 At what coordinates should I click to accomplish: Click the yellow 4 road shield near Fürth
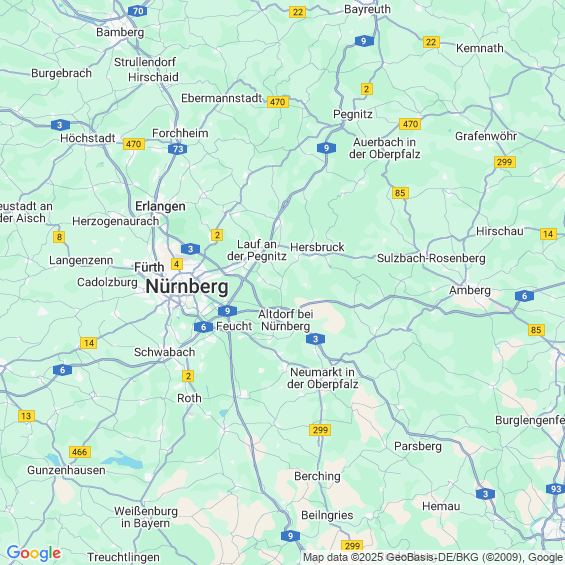click(177, 264)
